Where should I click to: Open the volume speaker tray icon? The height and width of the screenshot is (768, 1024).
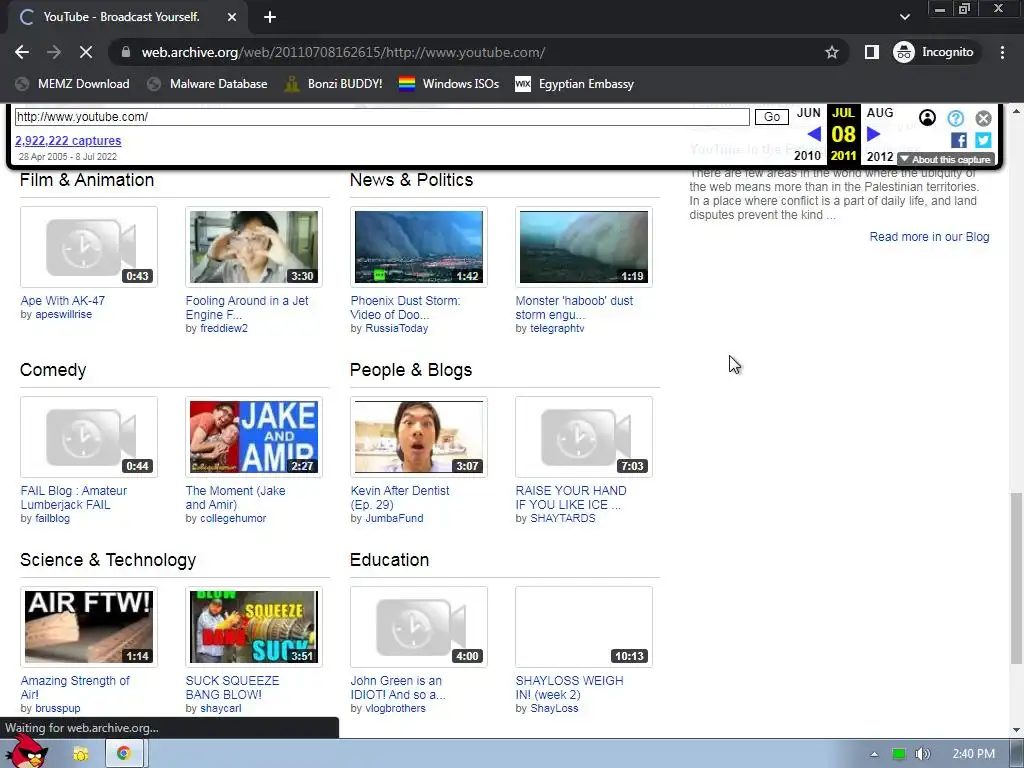[x=923, y=754]
